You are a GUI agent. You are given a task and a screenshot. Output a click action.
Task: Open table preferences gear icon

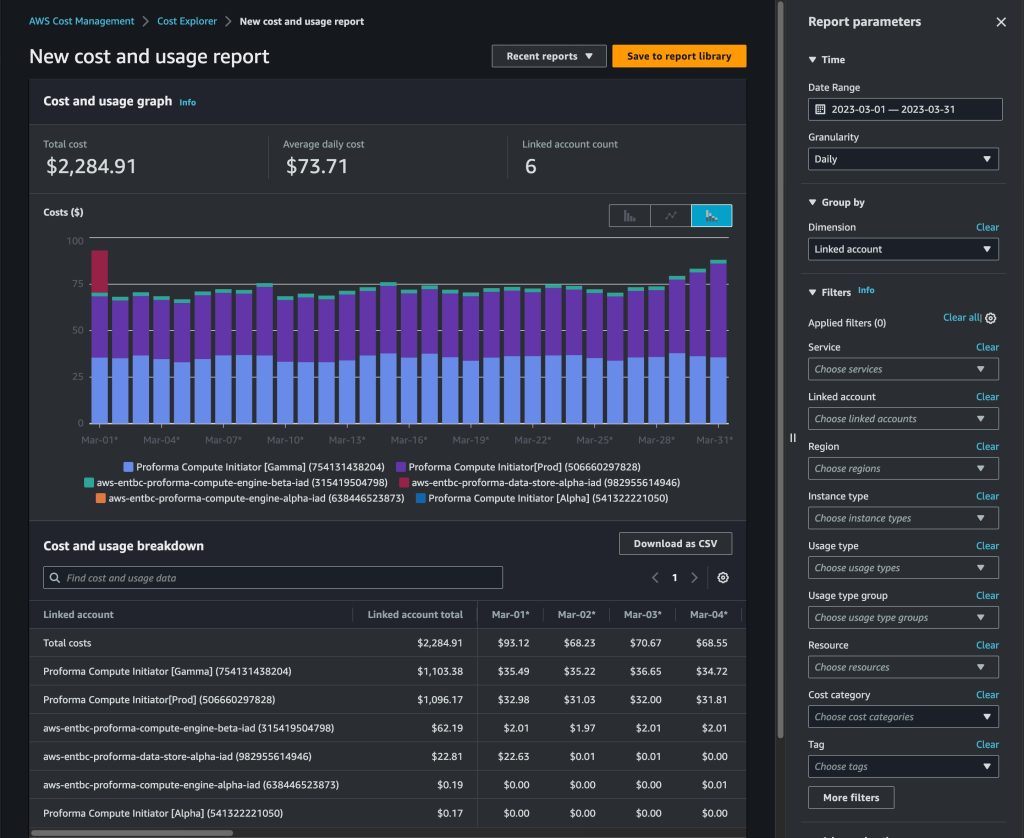point(723,577)
